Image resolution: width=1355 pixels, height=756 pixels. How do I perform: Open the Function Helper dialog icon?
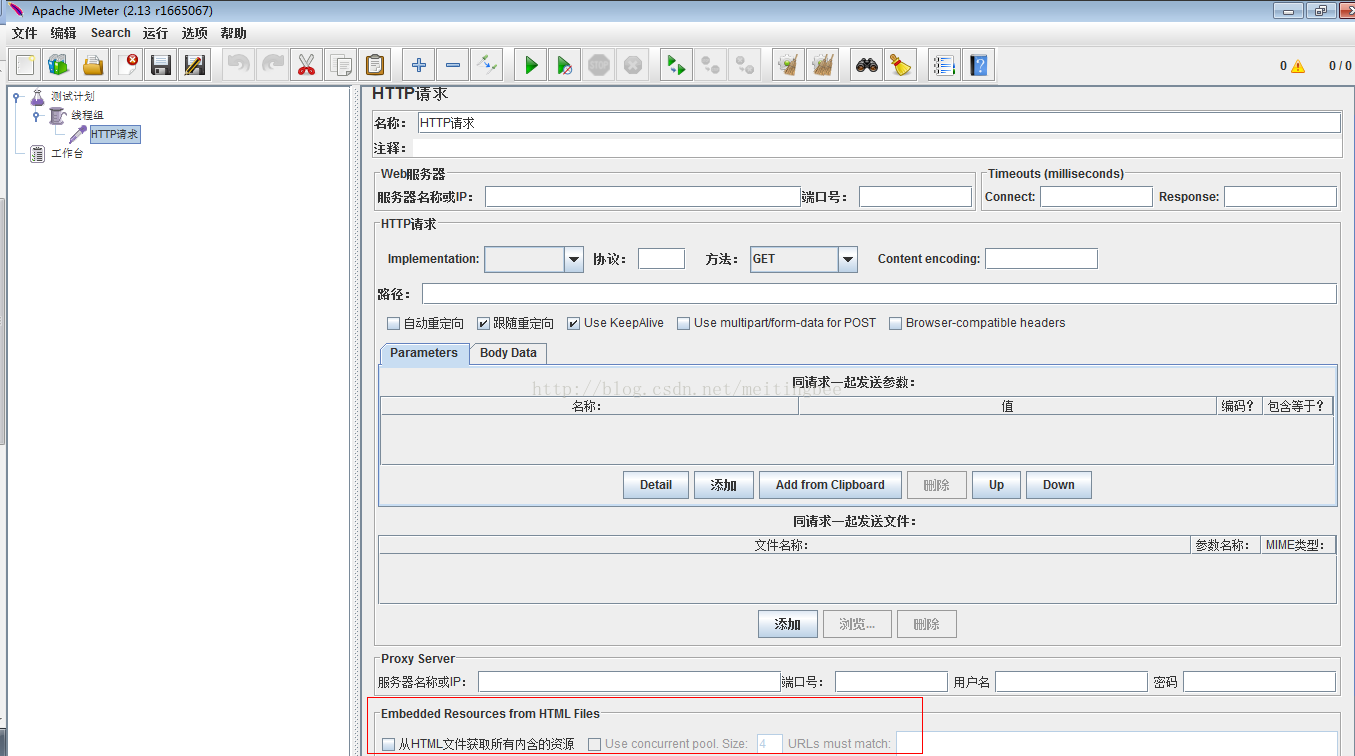(x=944, y=66)
